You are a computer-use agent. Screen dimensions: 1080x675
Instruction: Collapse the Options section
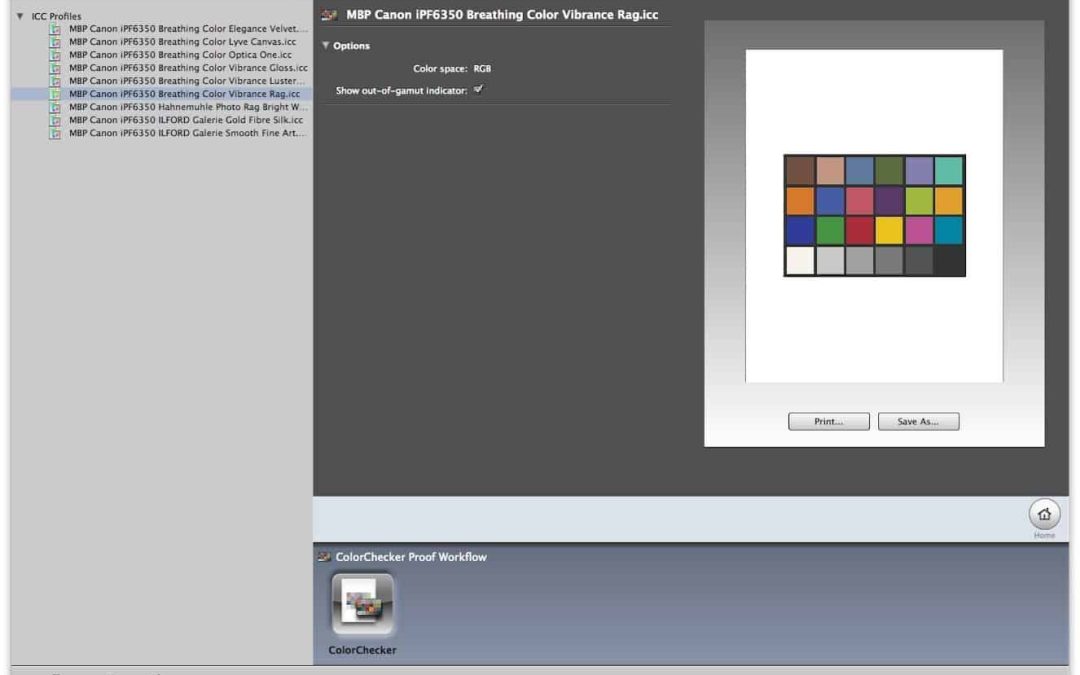click(326, 46)
